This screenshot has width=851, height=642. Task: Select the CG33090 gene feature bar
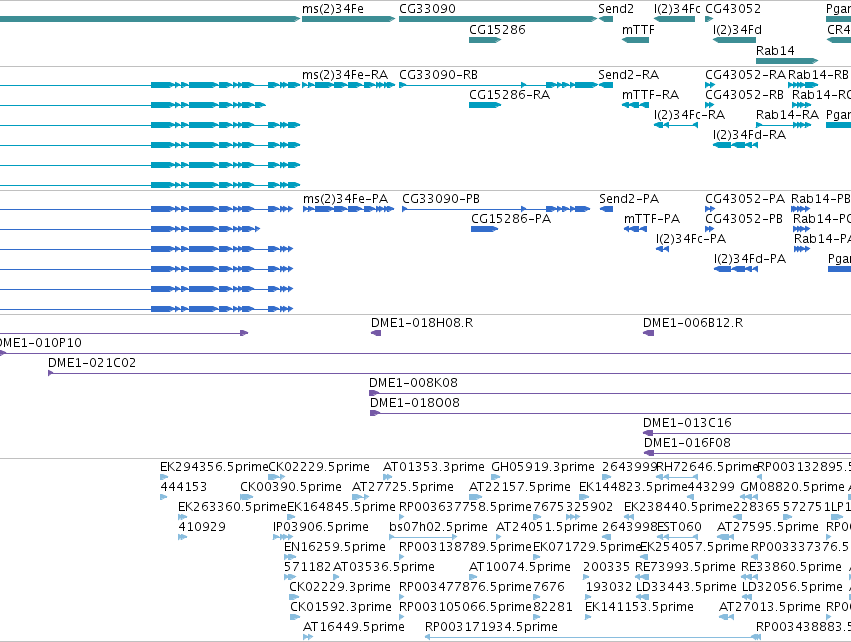(x=498, y=19)
